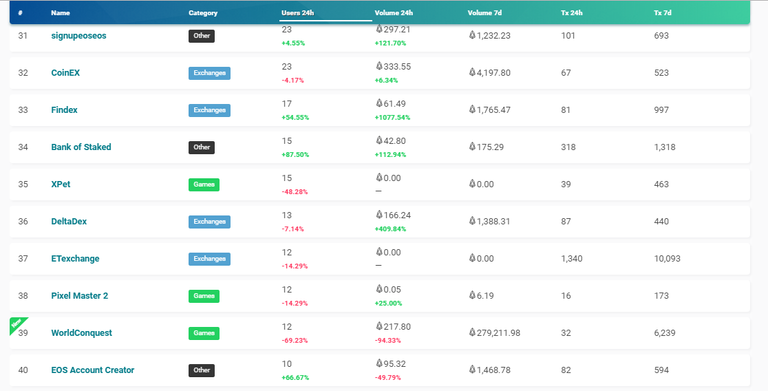Open EOS Account Creator page
Image resolution: width=768 pixels, height=391 pixels.
pyautogui.click(x=93, y=370)
